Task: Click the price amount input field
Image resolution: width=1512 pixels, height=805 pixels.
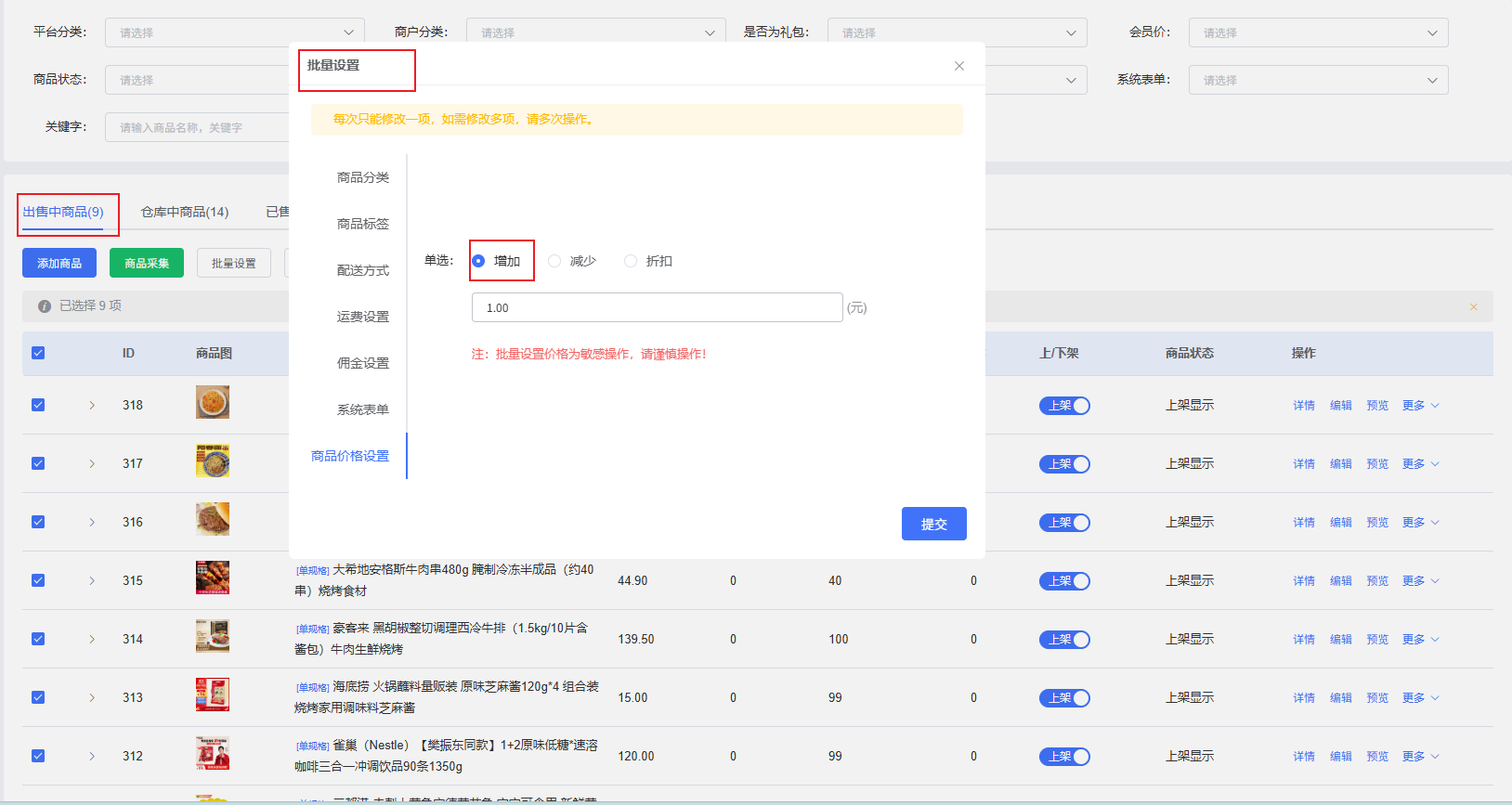Action: tap(657, 307)
